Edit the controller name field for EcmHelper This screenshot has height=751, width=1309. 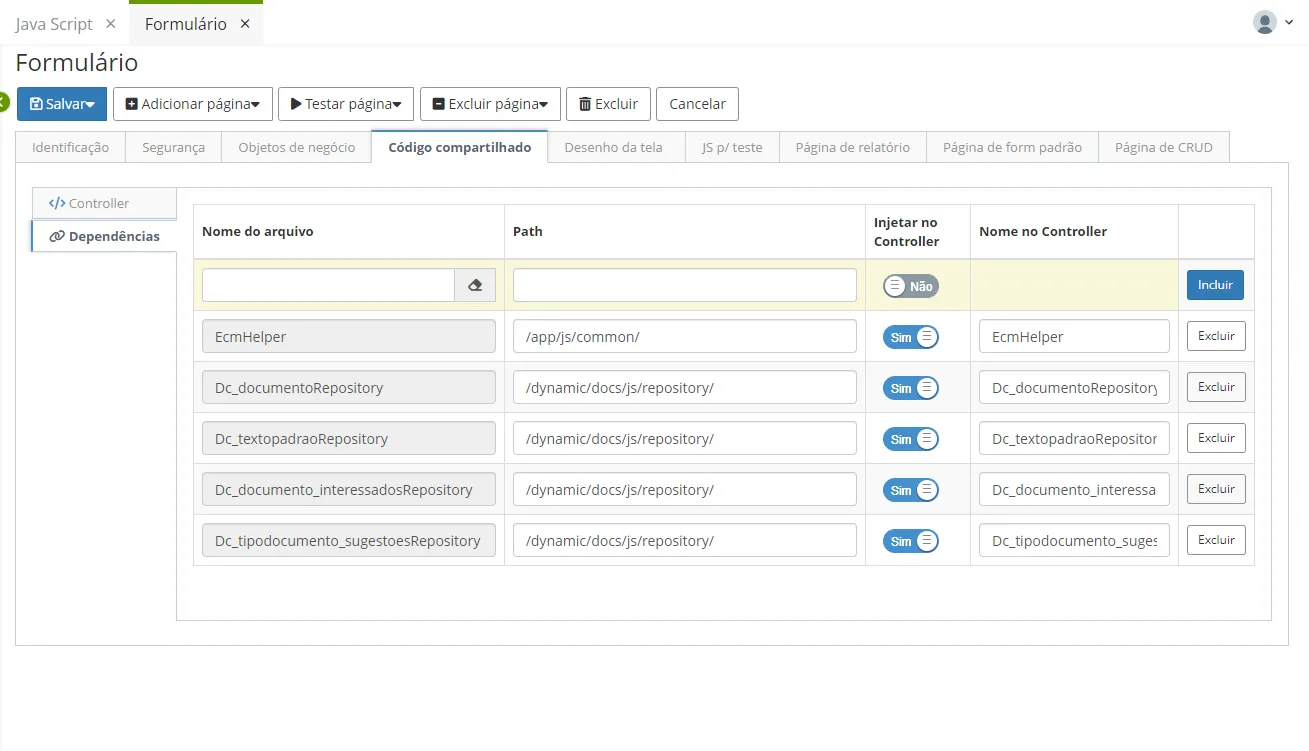1074,336
